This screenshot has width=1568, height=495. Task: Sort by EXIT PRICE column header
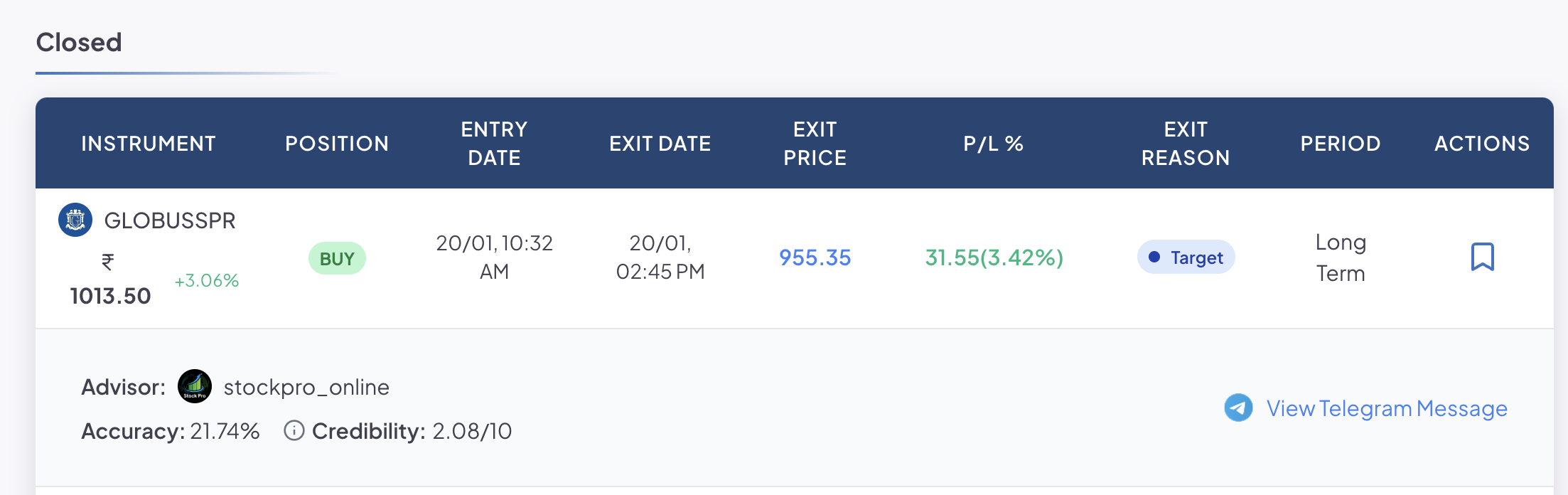[815, 143]
